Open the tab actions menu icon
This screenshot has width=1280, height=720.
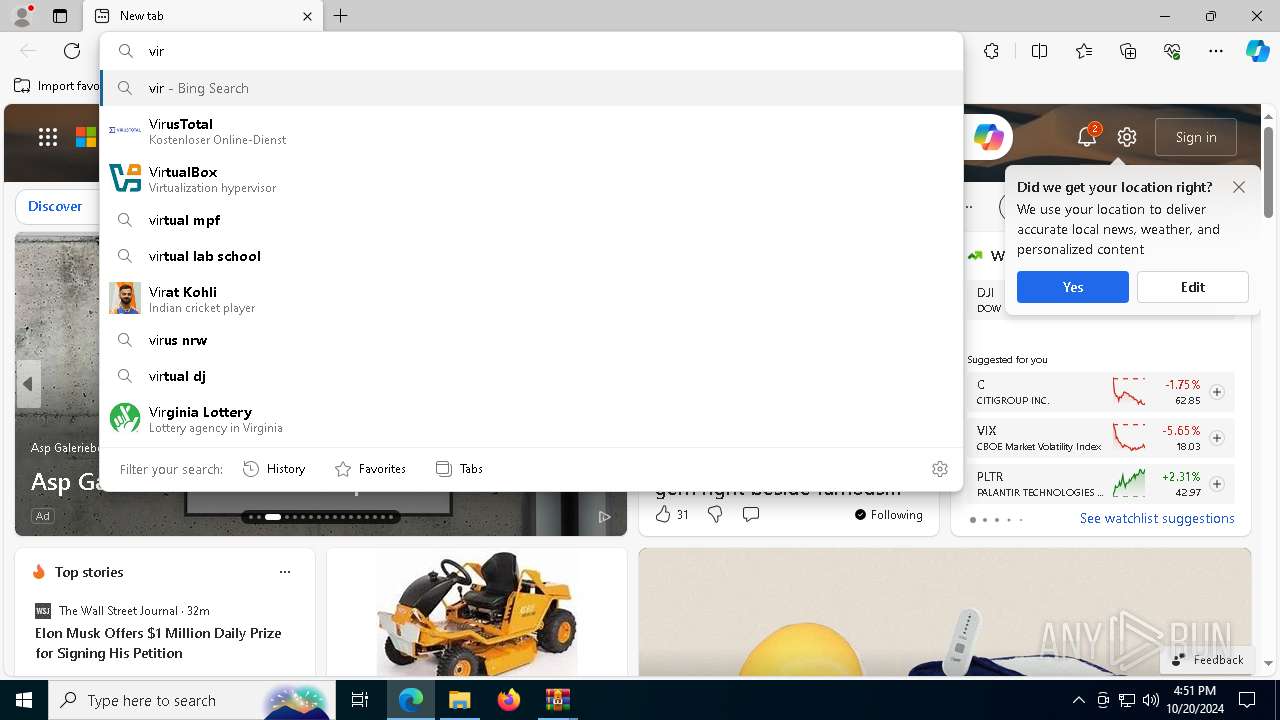point(60,16)
